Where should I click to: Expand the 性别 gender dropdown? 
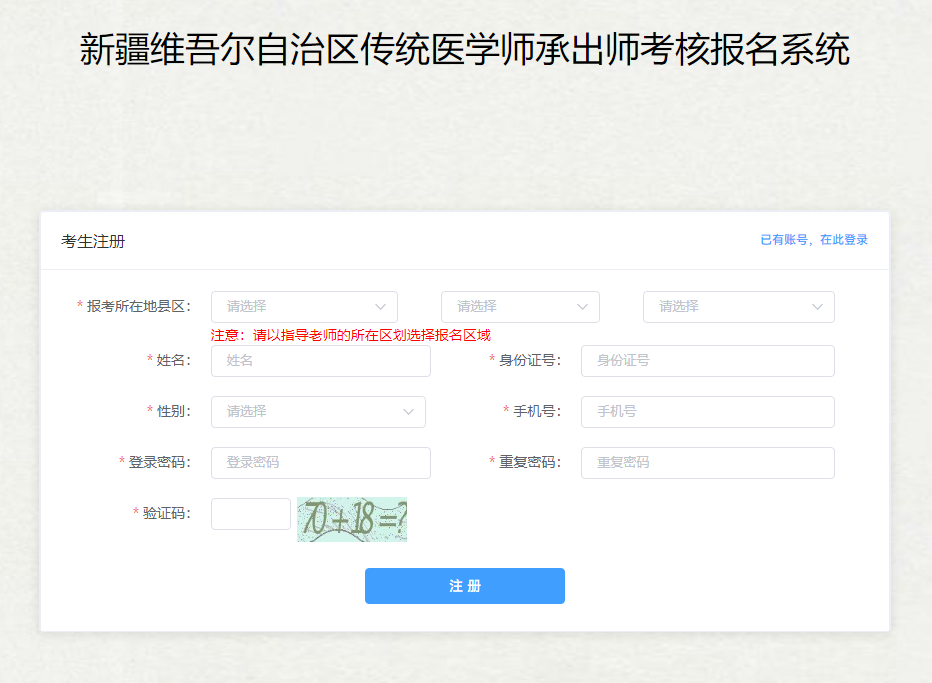tap(319, 412)
